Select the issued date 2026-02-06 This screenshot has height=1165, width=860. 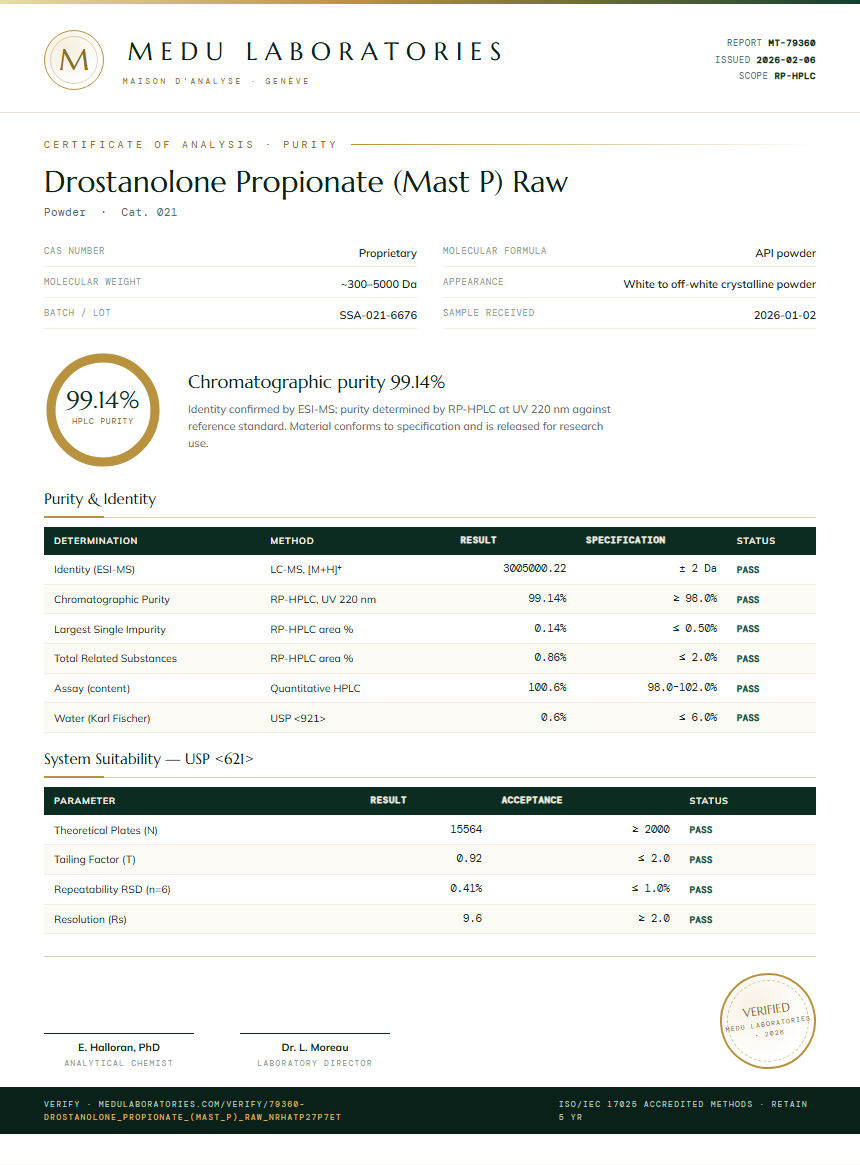pyautogui.click(x=786, y=59)
